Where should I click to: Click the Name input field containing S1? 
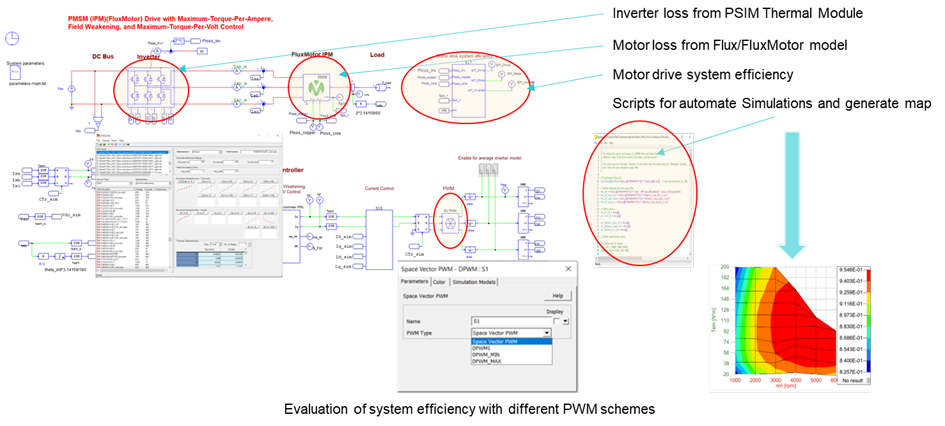pos(510,321)
